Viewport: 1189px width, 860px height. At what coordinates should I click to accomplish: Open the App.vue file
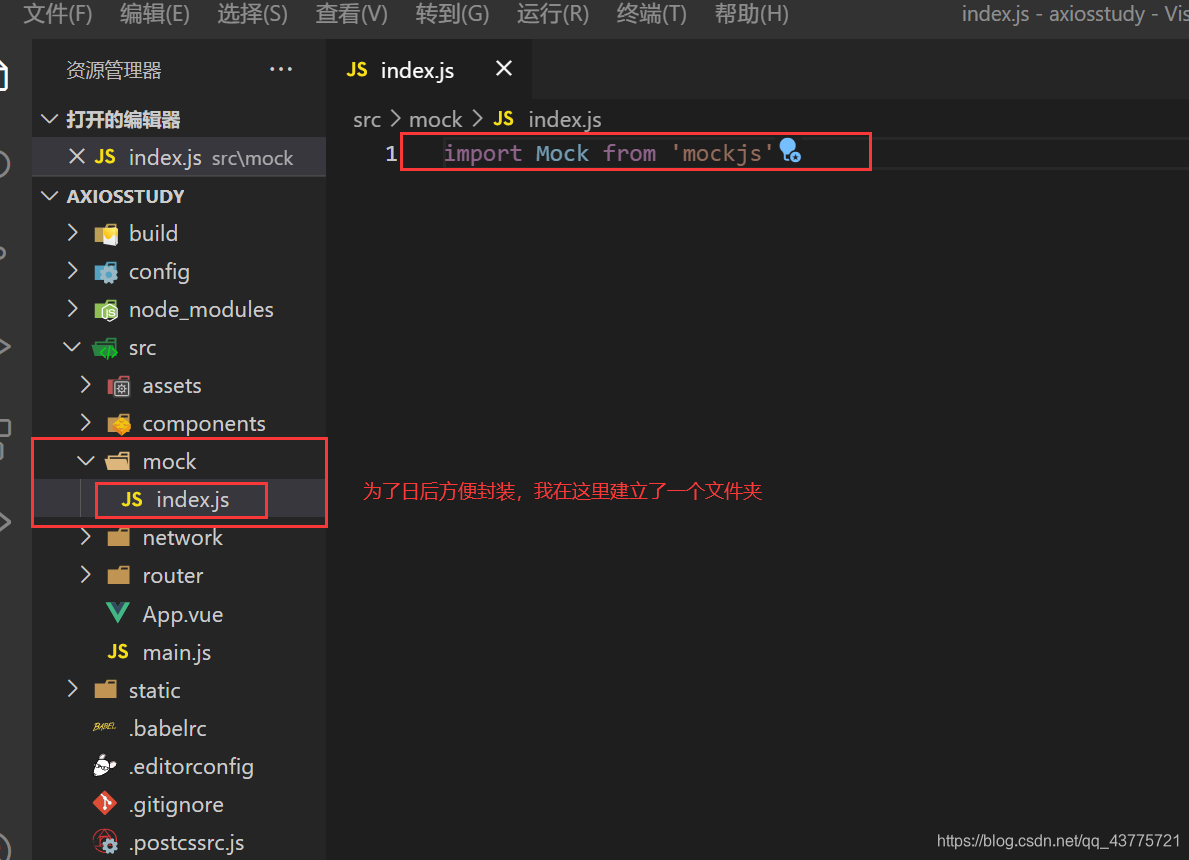[183, 614]
